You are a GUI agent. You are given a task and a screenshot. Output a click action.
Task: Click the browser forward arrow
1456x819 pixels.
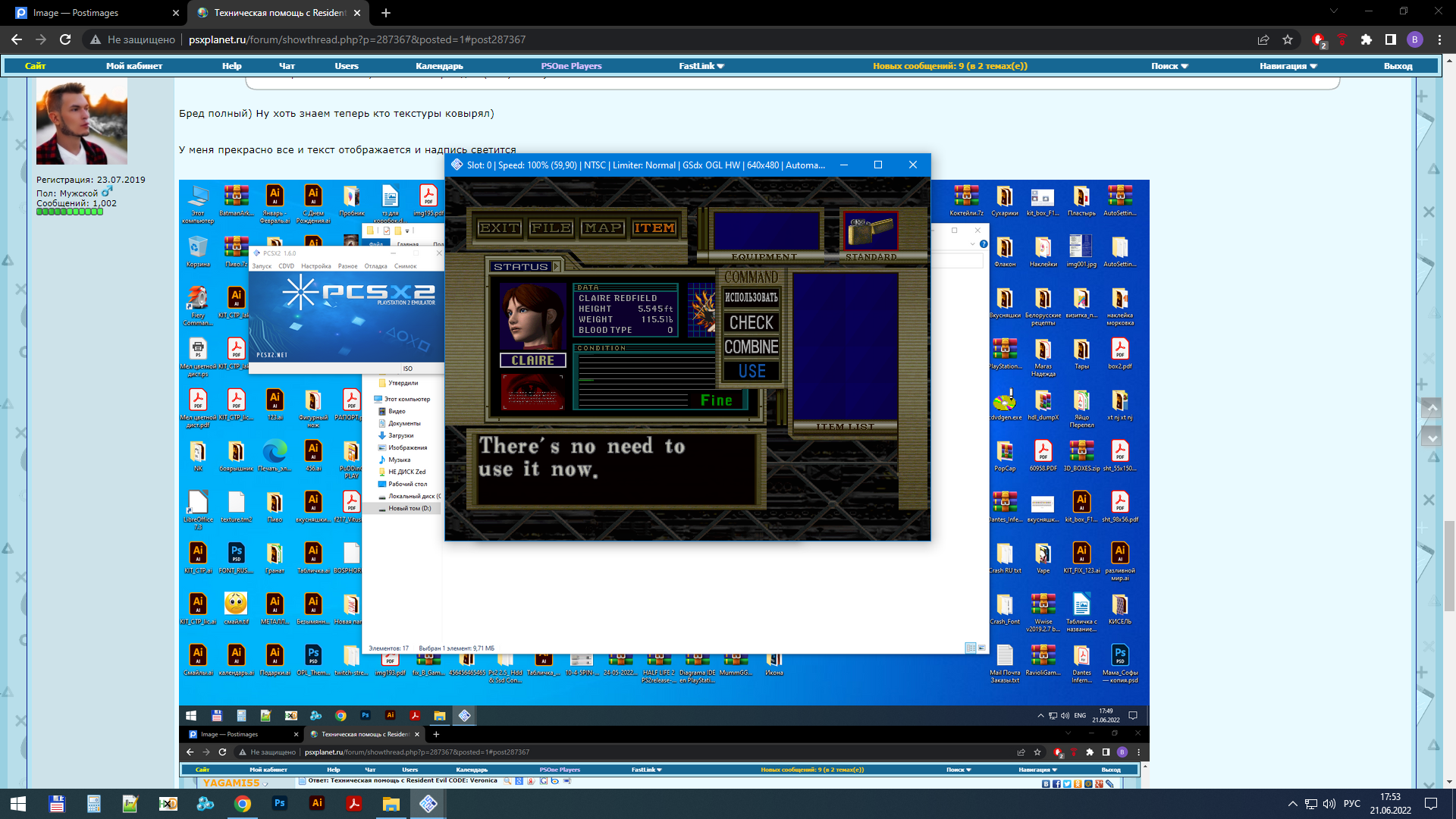[x=41, y=39]
